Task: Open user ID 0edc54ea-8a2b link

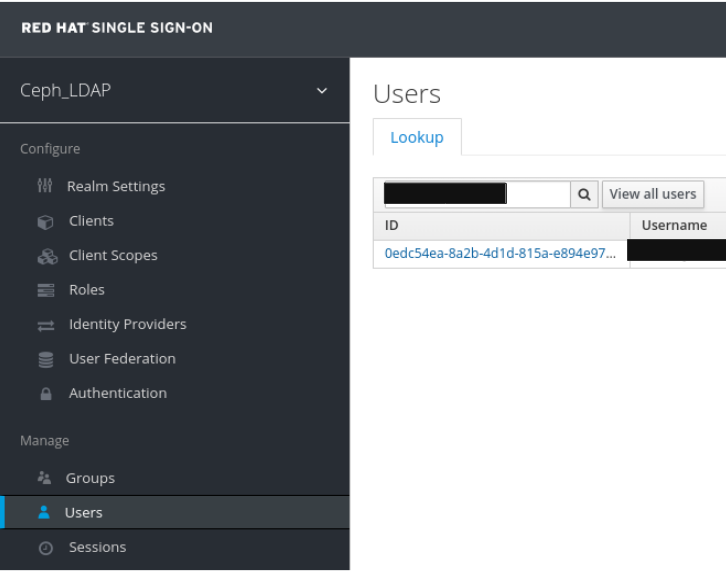Action: point(499,254)
